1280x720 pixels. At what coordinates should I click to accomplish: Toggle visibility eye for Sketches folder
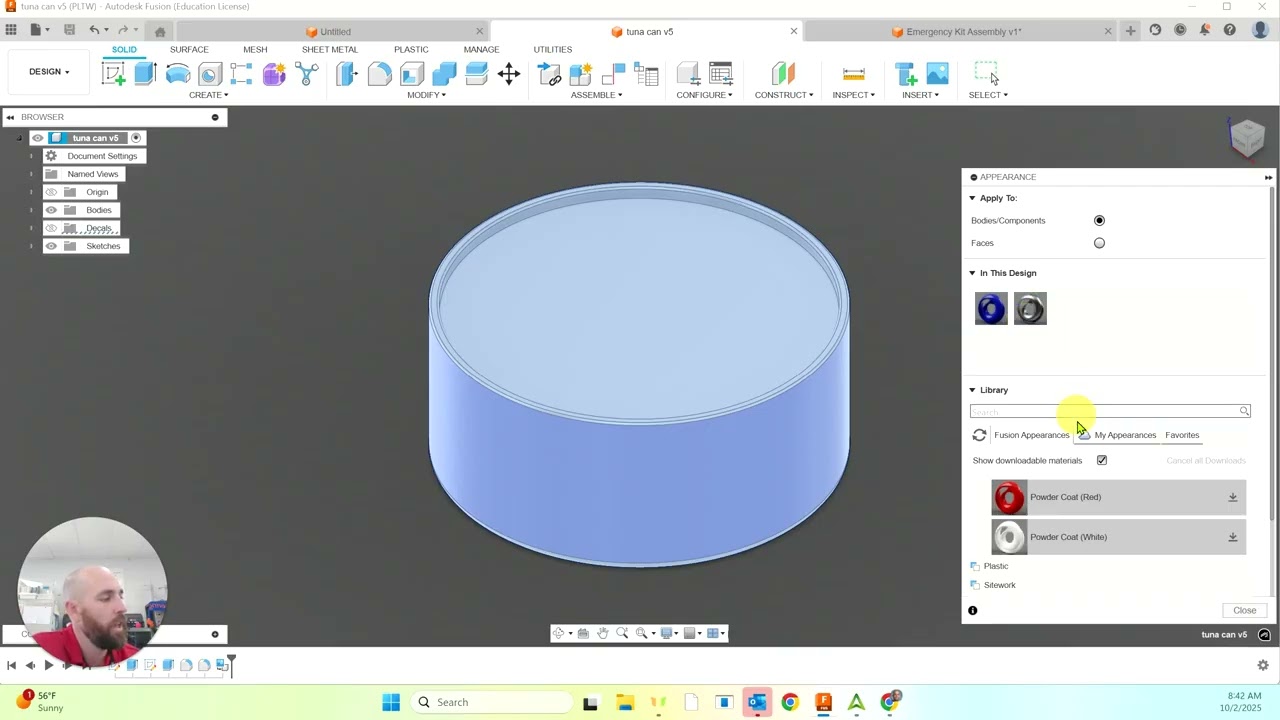click(x=51, y=246)
